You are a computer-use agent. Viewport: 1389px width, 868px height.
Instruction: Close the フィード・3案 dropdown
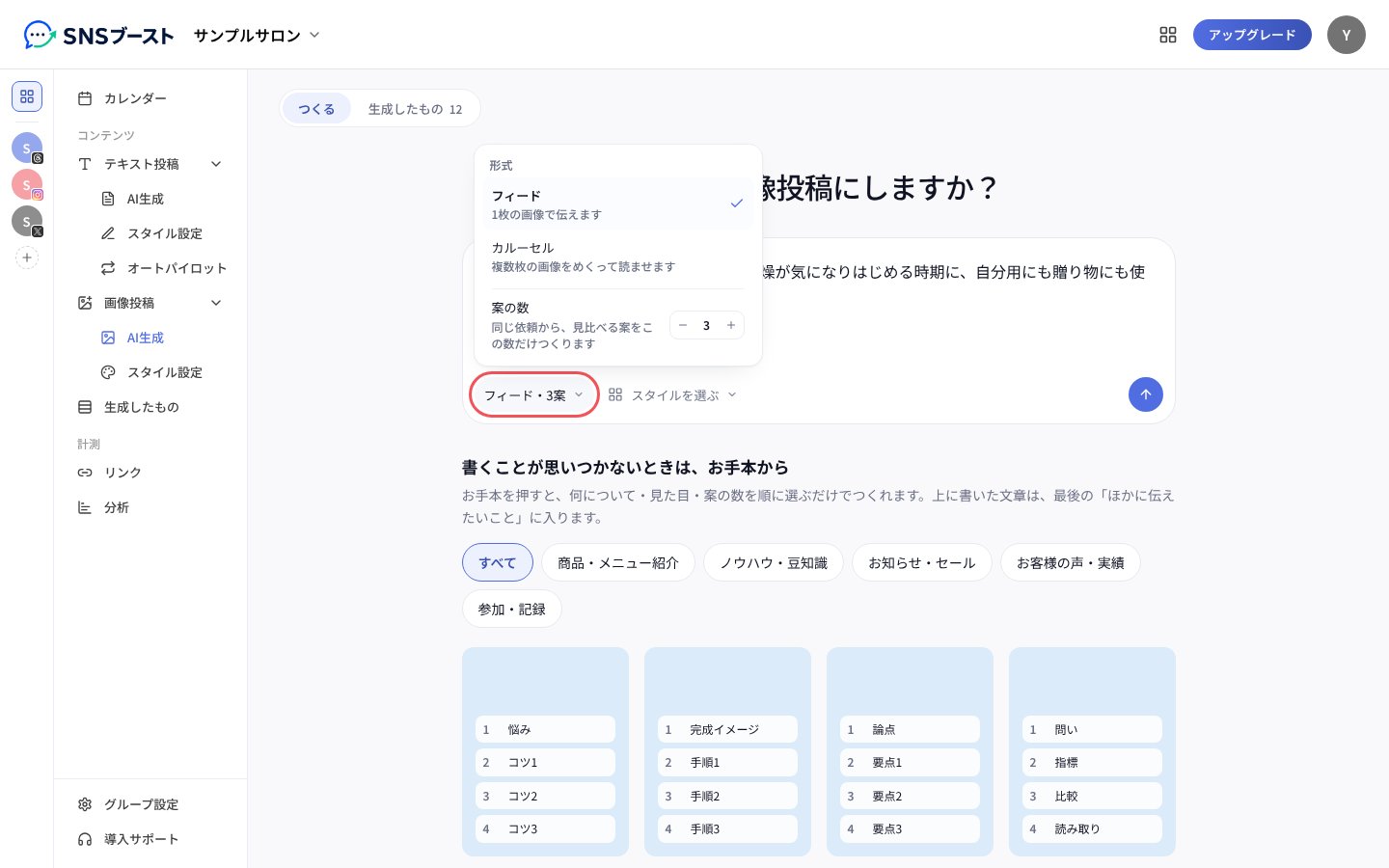533,394
